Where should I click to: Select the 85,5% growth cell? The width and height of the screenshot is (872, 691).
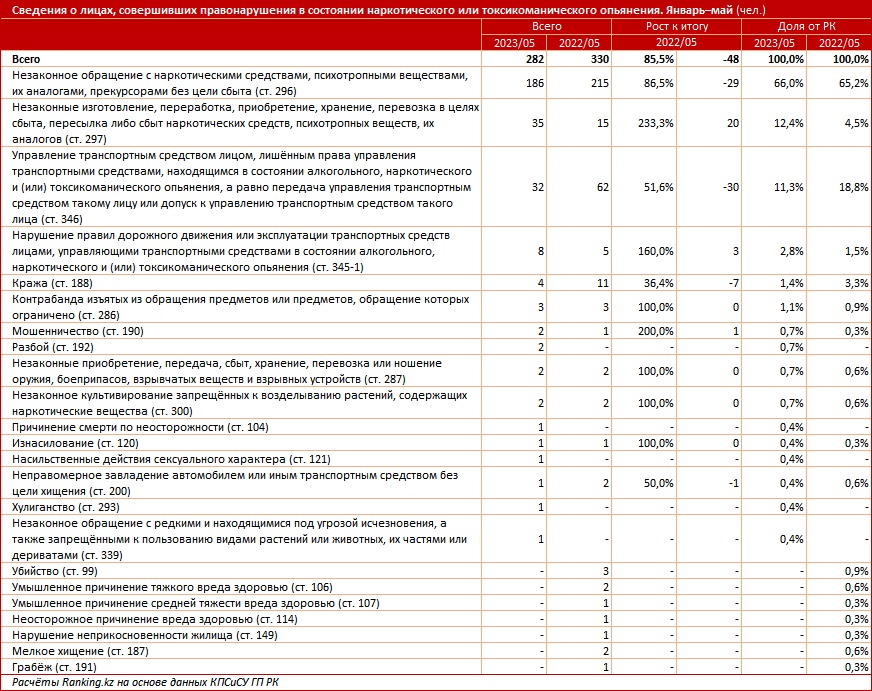click(x=659, y=59)
